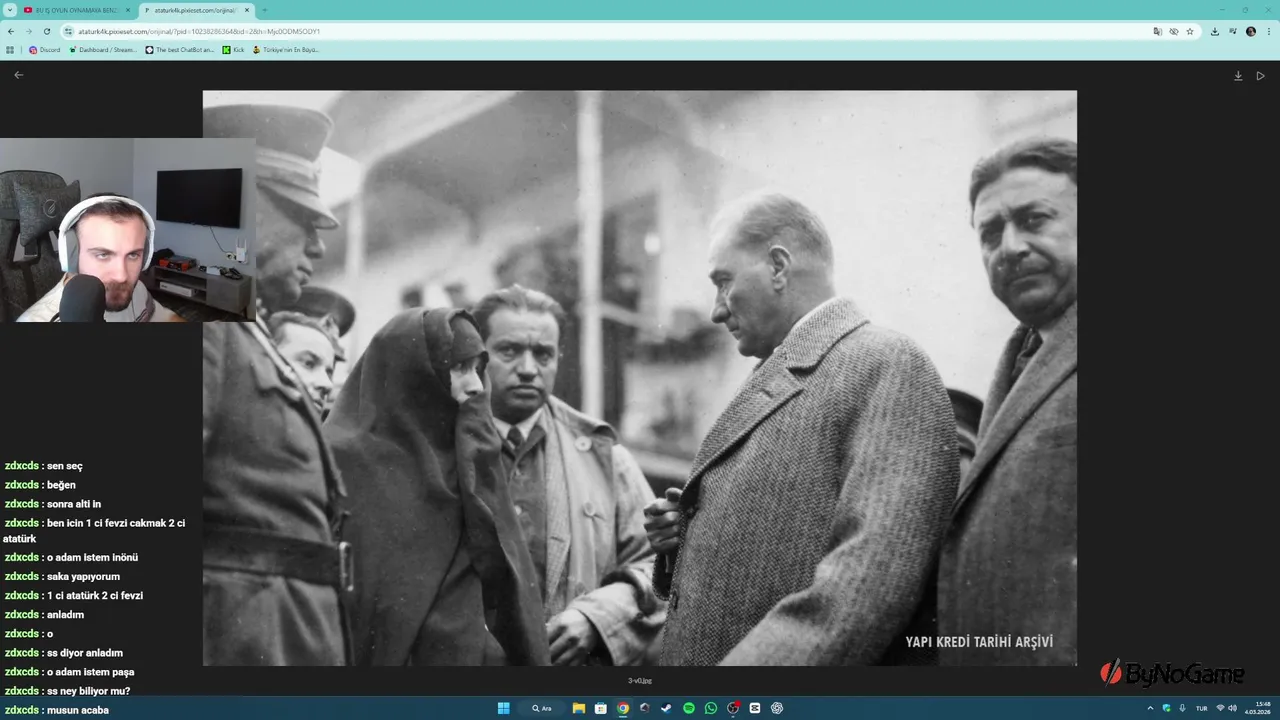Click the microphone icon in system tray
Screen dimensions: 1280x720
pos(1182,708)
